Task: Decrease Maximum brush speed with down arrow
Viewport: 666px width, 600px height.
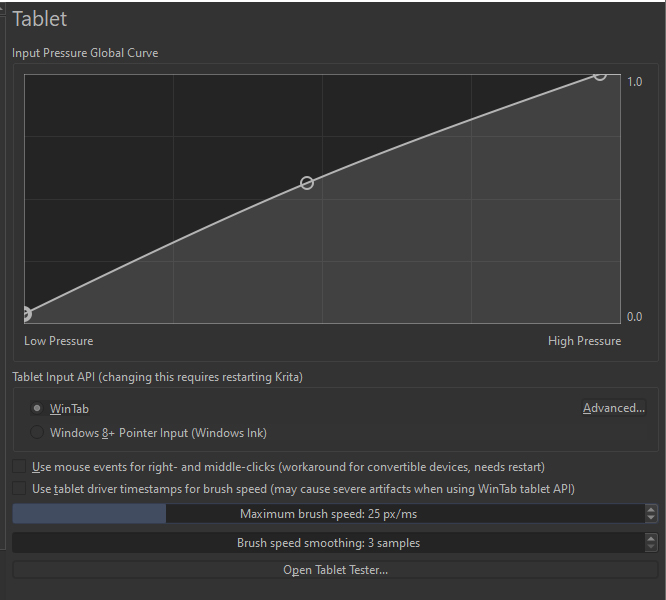Action: (651, 519)
